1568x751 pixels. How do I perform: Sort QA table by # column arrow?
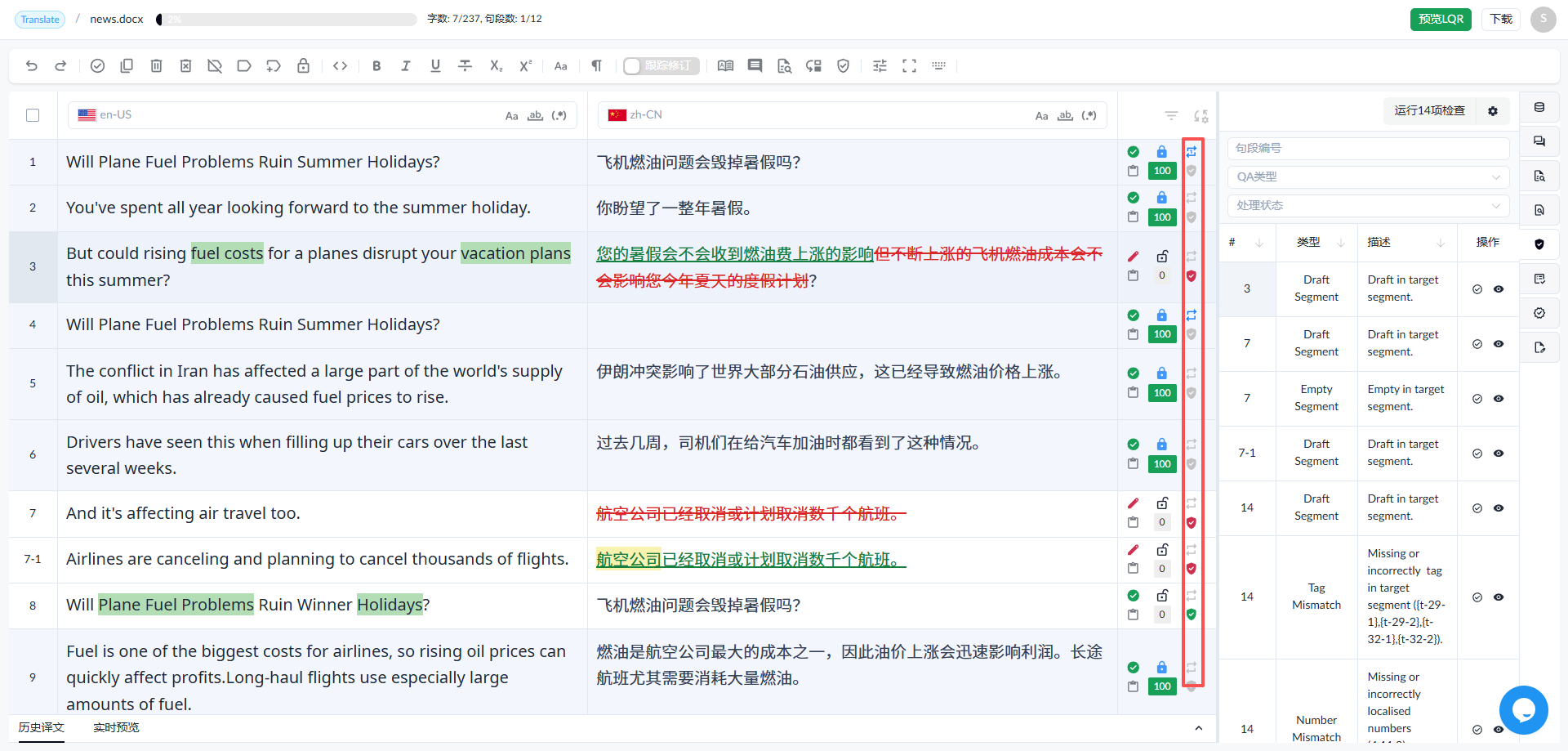coord(1259,243)
